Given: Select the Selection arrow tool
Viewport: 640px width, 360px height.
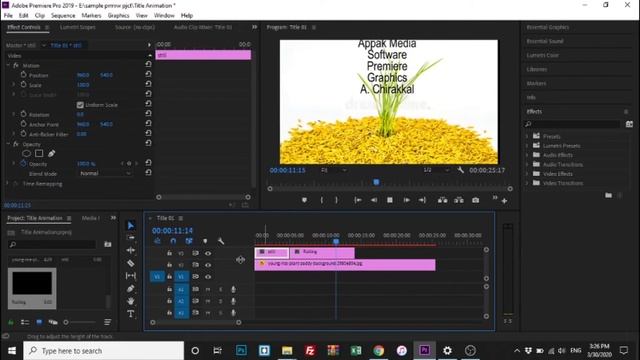Looking at the screenshot, I should (x=131, y=225).
